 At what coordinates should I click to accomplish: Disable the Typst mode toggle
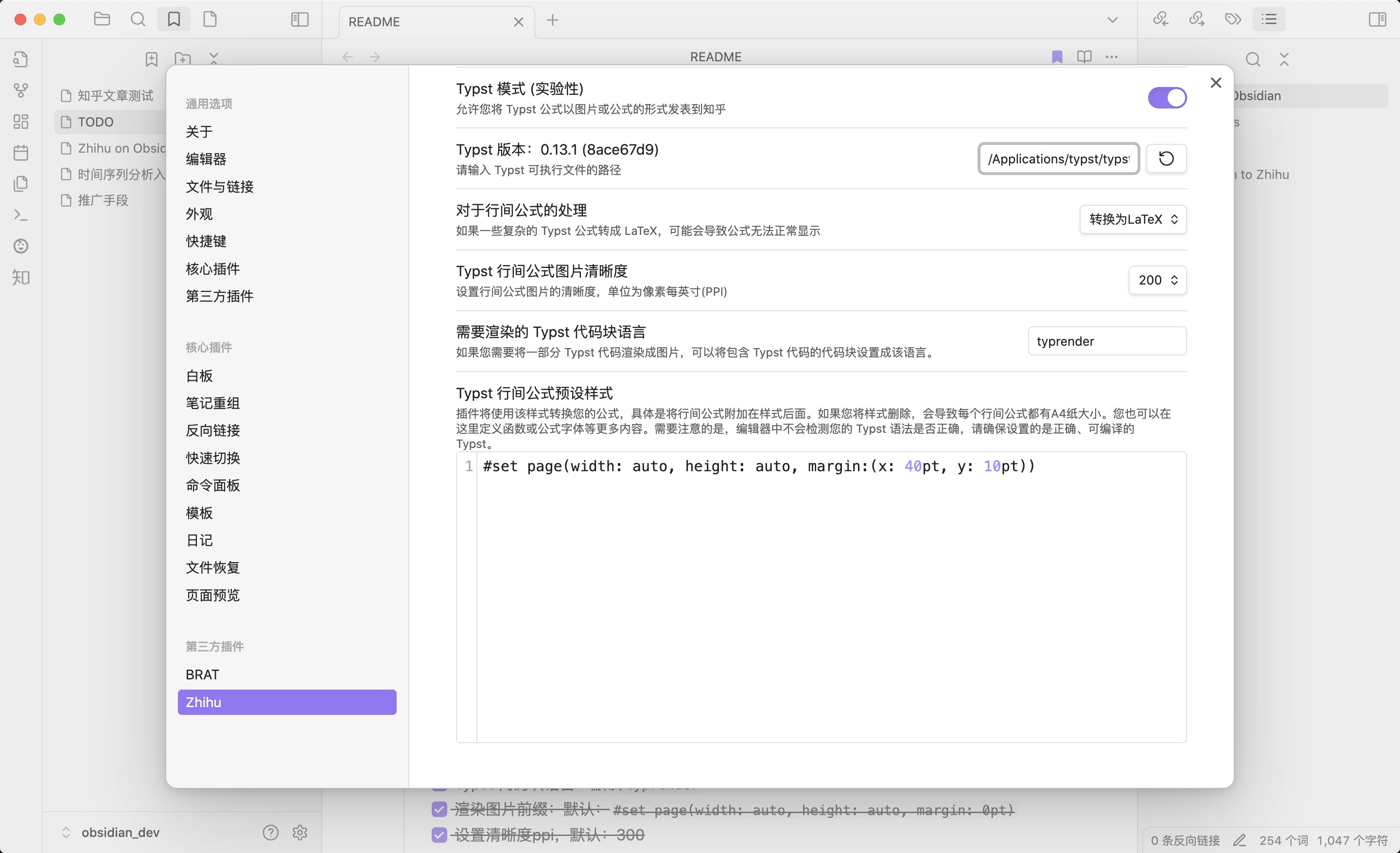click(1167, 98)
